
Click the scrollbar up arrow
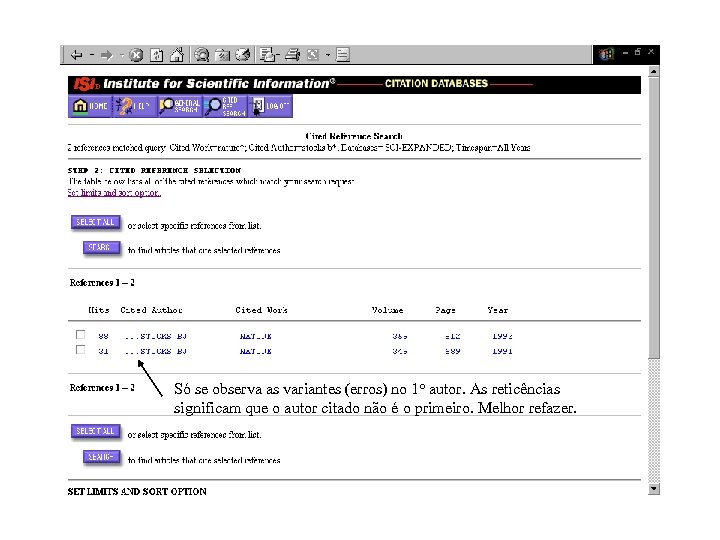tap(654, 72)
